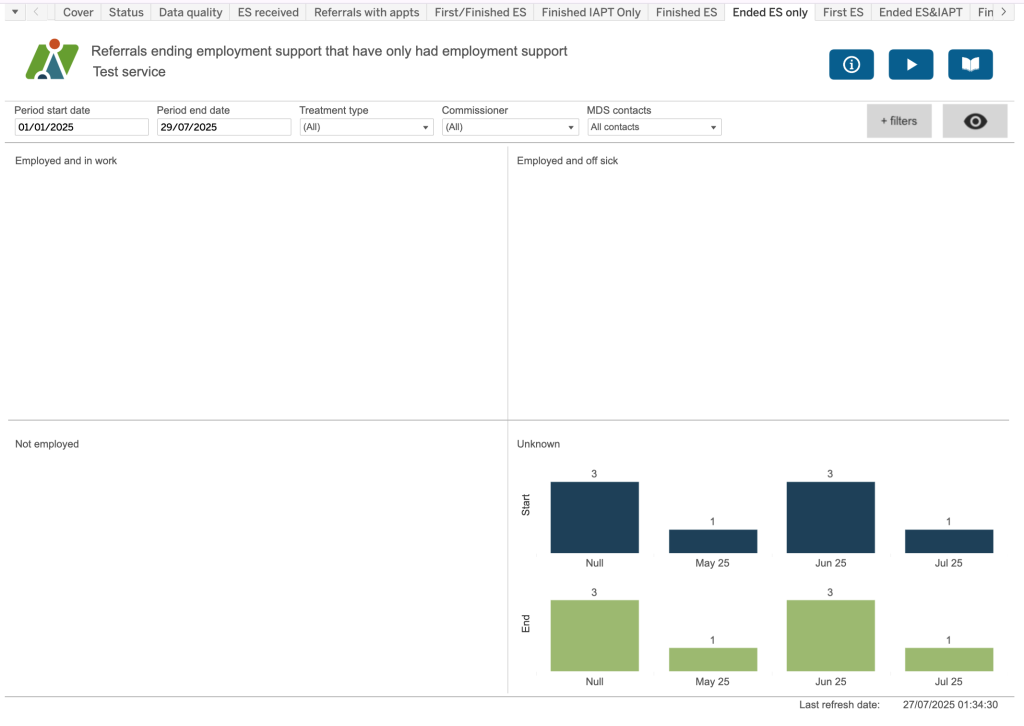Open the Finished IAPT Only tab
The width and height of the screenshot is (1024, 726).
591,12
